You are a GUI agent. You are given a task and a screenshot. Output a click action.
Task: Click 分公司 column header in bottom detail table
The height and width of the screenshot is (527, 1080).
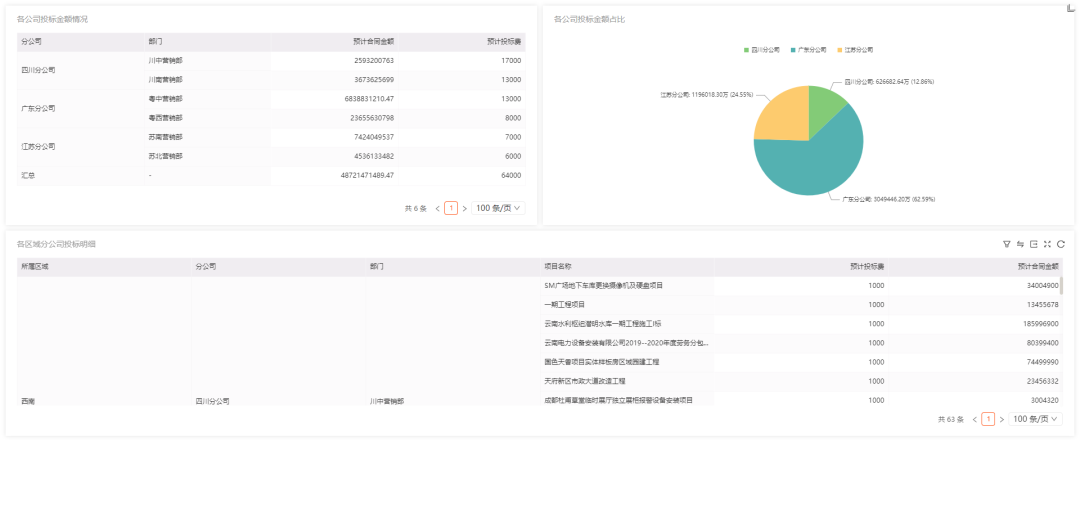point(278,267)
